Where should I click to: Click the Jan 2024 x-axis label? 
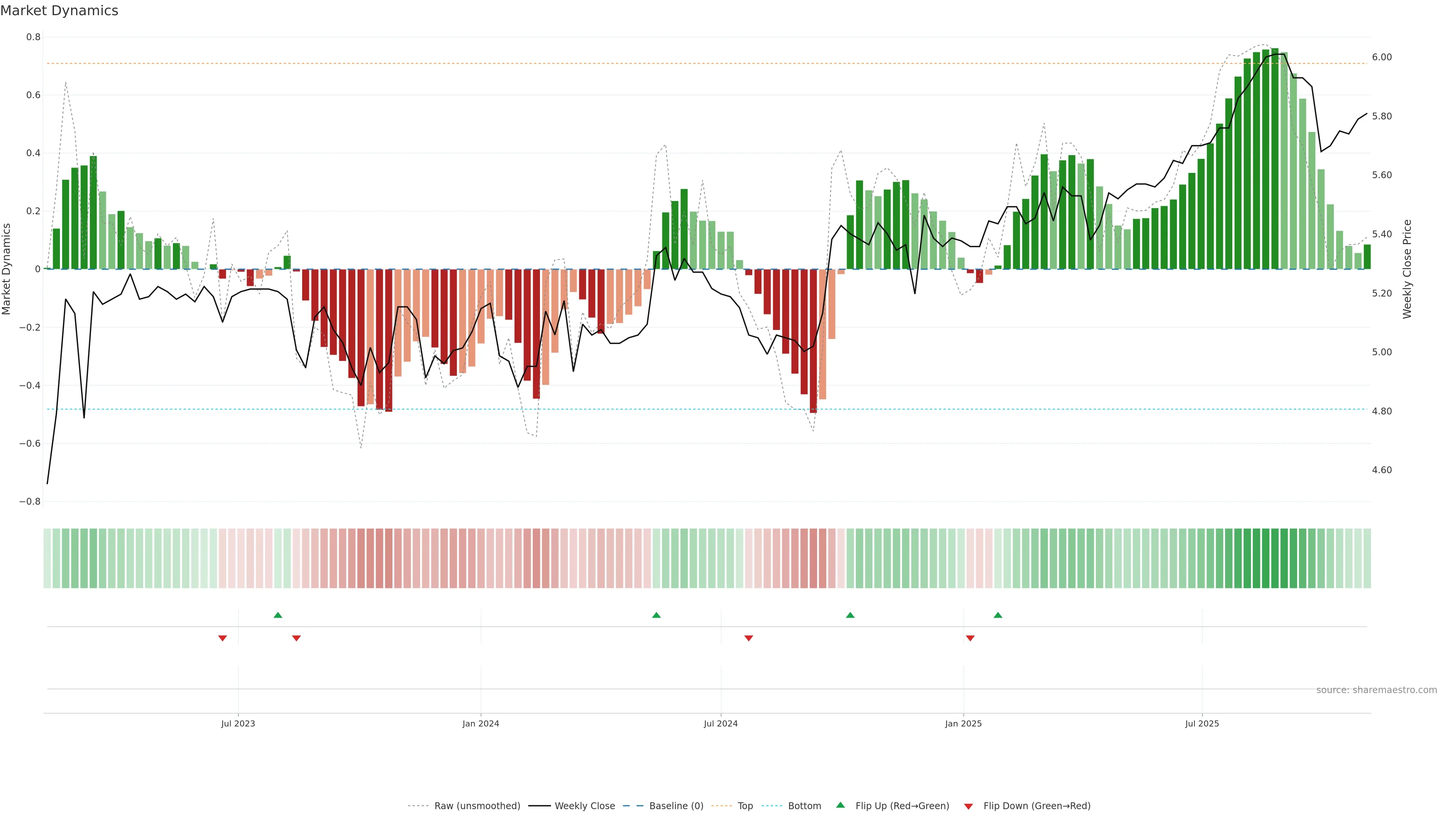click(x=481, y=723)
